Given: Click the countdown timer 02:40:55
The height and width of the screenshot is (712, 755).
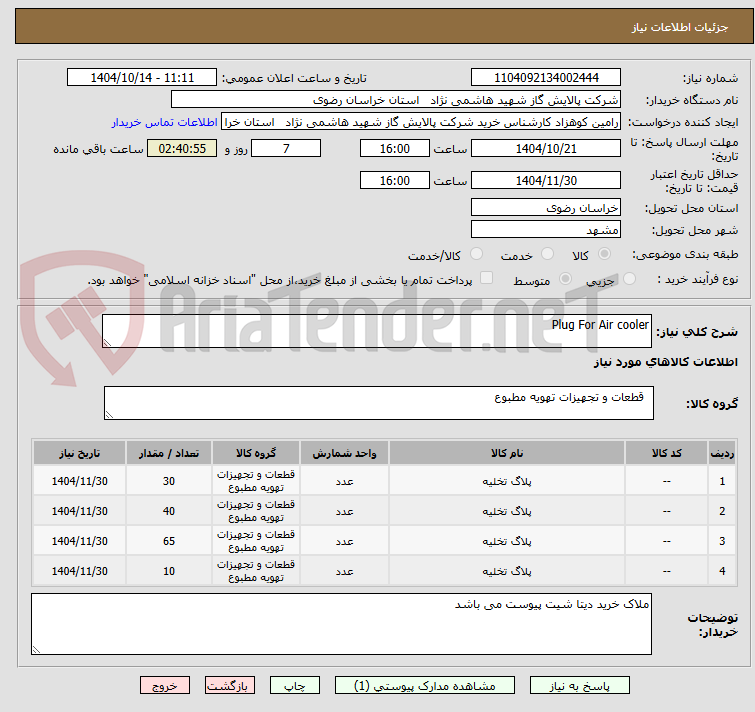Looking at the screenshot, I should tap(182, 148).
